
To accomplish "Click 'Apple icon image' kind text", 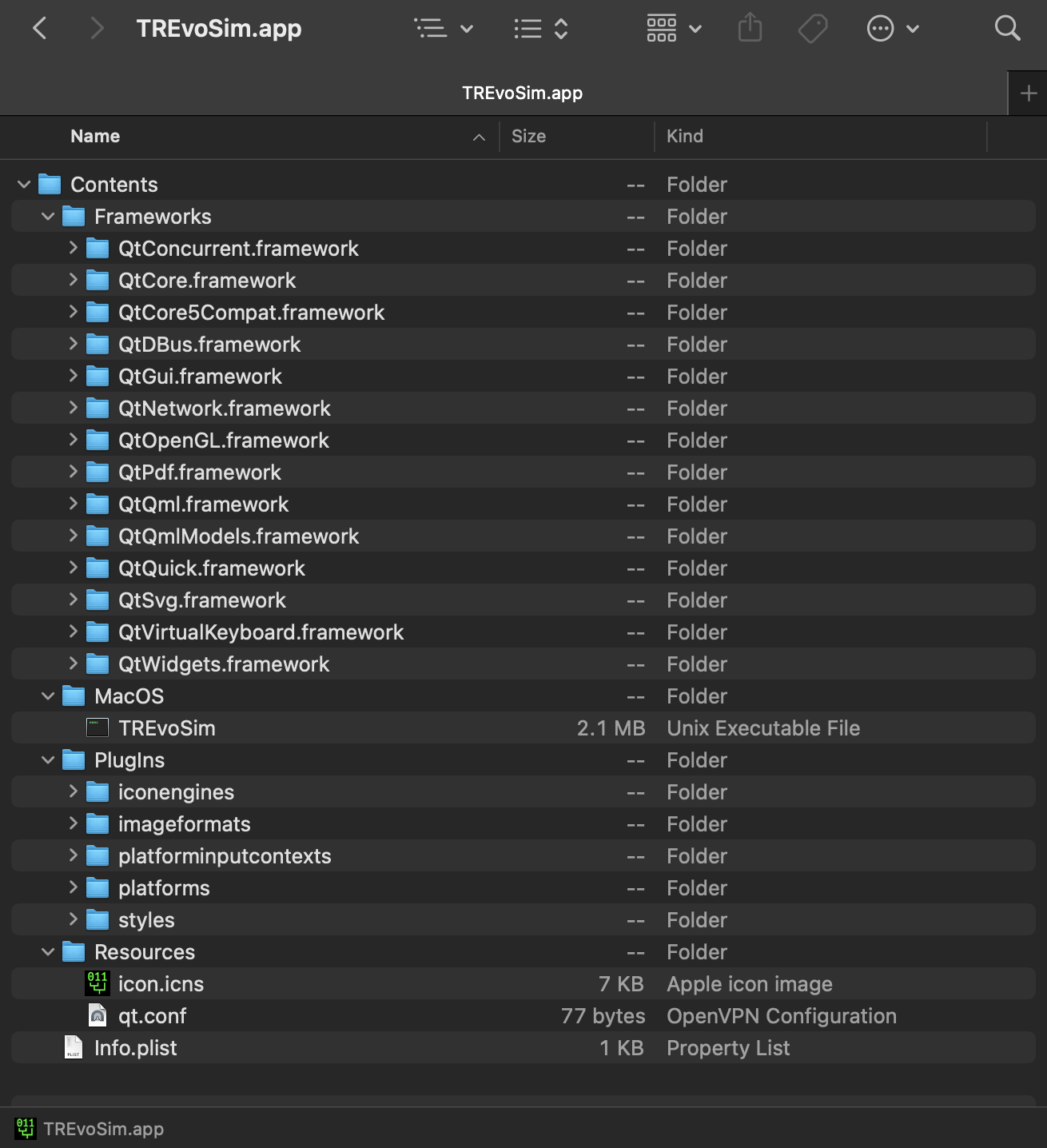I will point(750,984).
